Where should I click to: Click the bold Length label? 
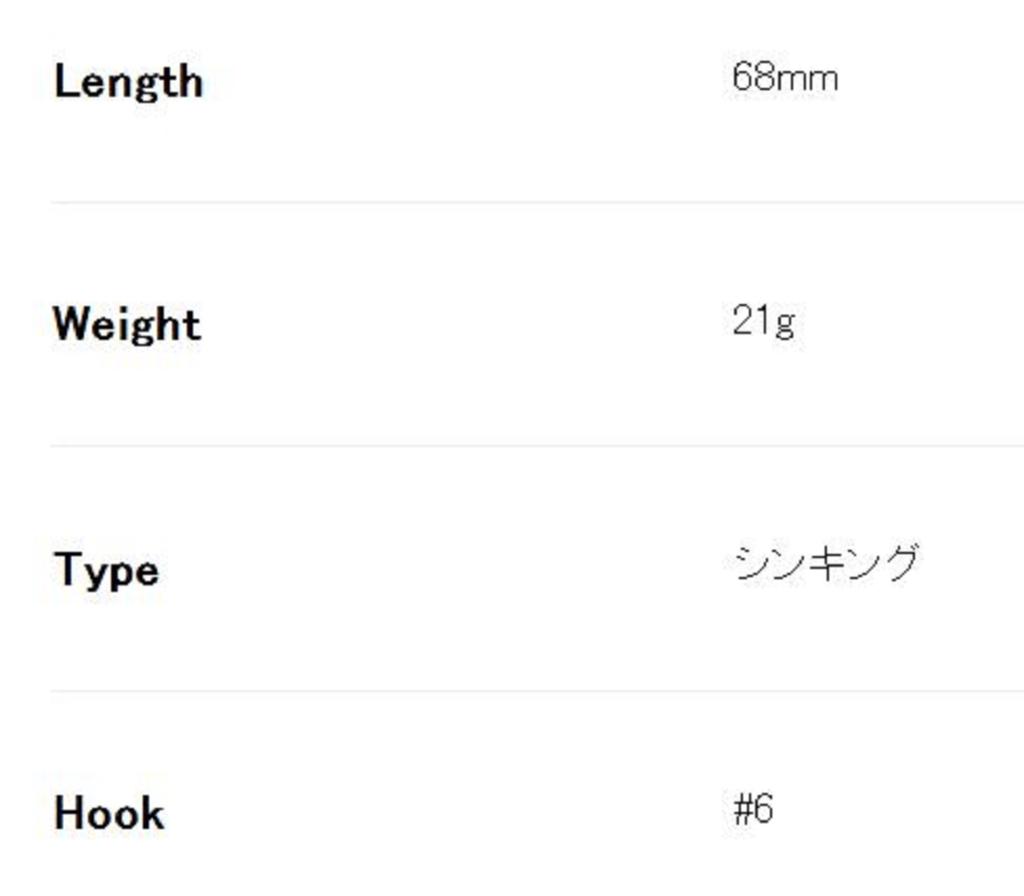(x=128, y=81)
